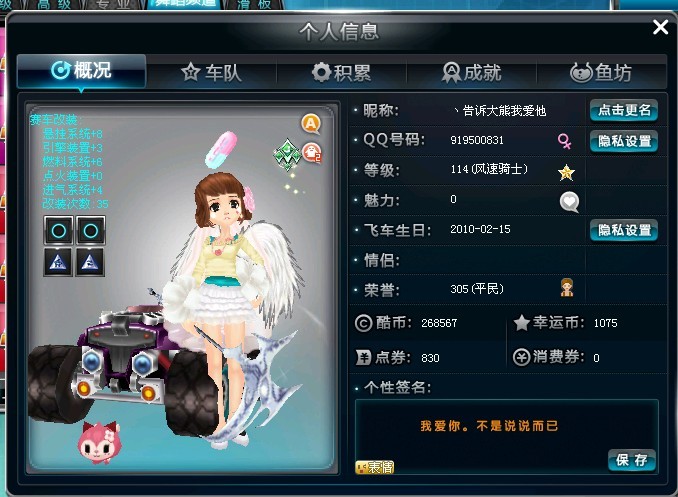Image resolution: width=678 pixels, height=497 pixels.
Task: Click the green diamond emblem icon
Action: pyautogui.click(x=287, y=154)
